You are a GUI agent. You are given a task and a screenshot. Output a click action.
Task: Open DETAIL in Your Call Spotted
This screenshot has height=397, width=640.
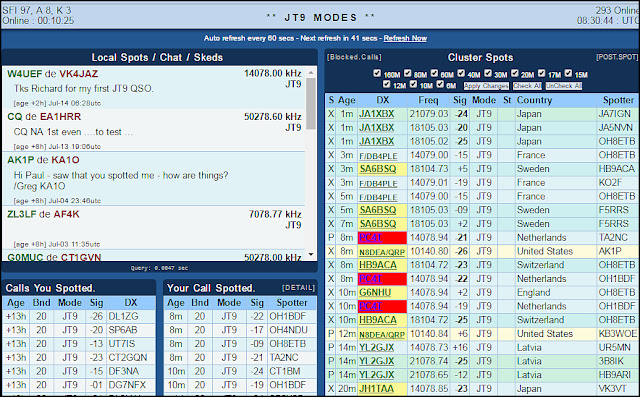(x=298, y=288)
